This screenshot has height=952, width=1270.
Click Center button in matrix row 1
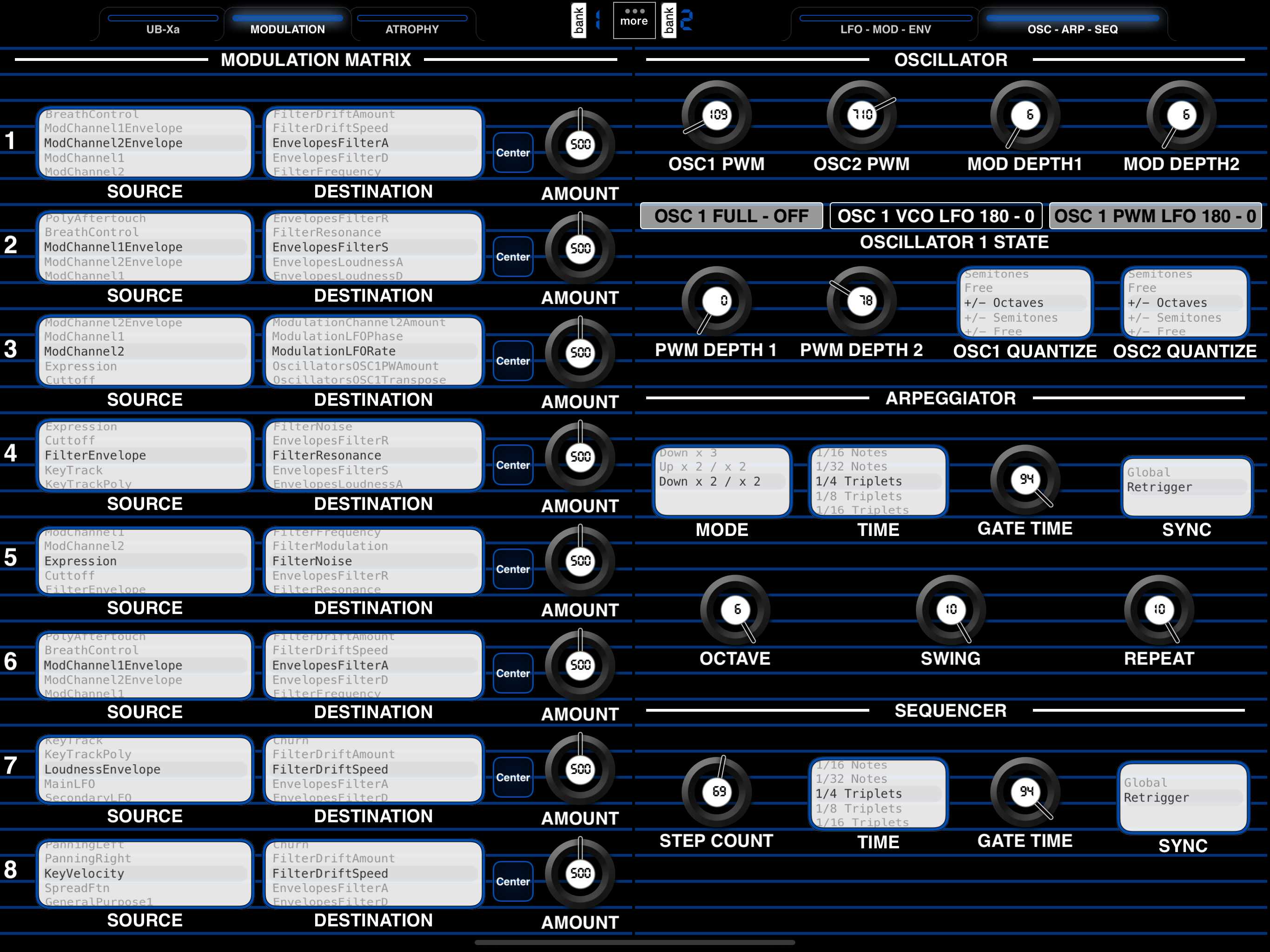513,153
